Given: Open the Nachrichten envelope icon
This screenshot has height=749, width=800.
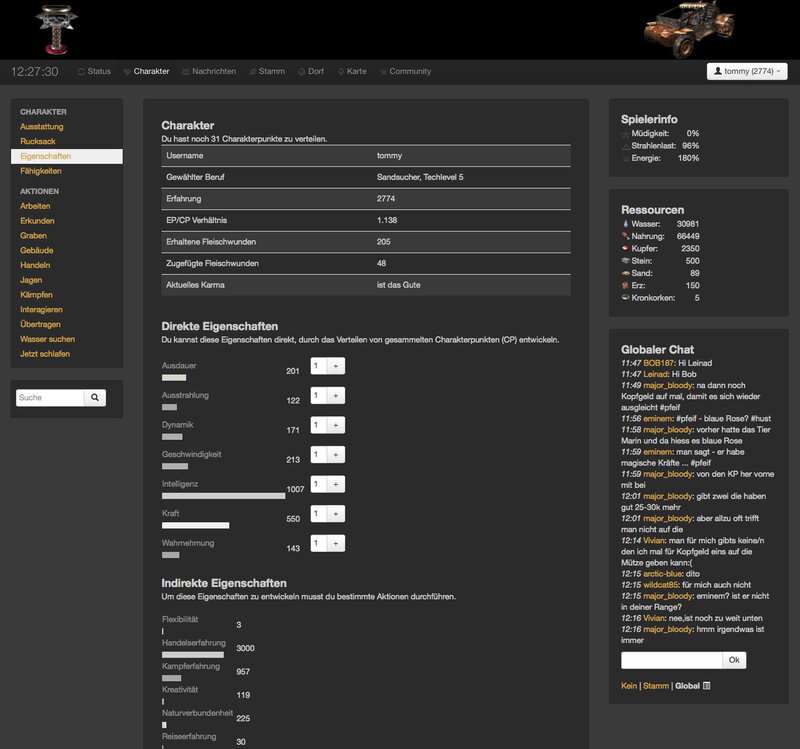Looking at the screenshot, I should (x=184, y=71).
